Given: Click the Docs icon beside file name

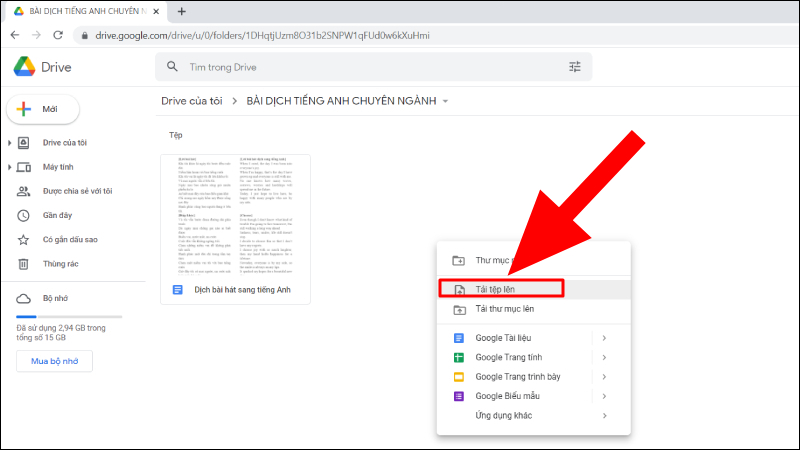Looking at the screenshot, I should pyautogui.click(x=178, y=290).
